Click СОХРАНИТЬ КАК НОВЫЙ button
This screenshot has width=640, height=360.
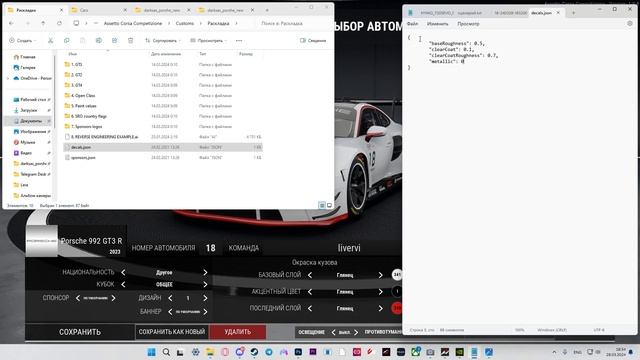click(172, 332)
